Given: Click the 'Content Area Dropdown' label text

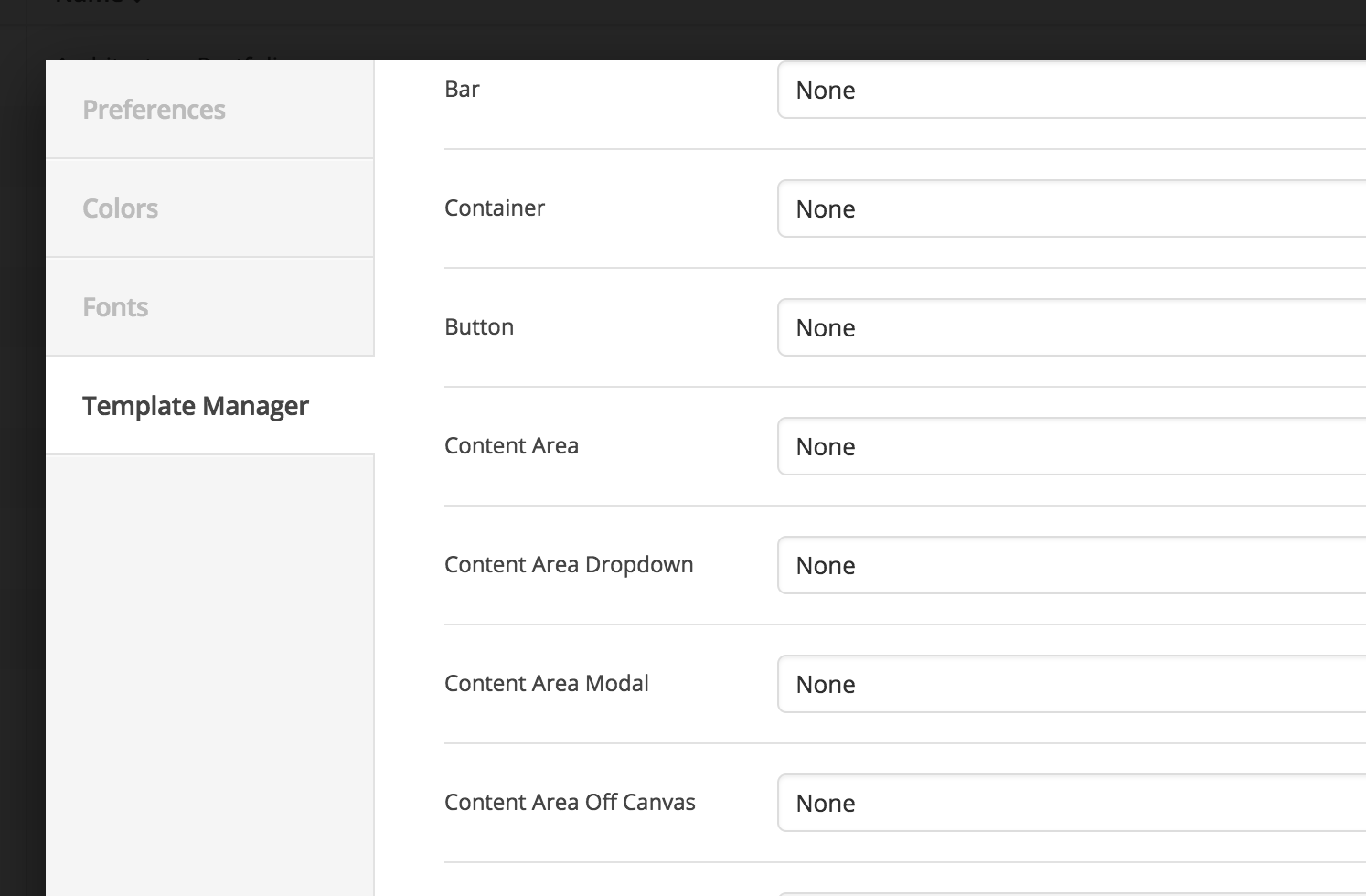Looking at the screenshot, I should click(568, 565).
